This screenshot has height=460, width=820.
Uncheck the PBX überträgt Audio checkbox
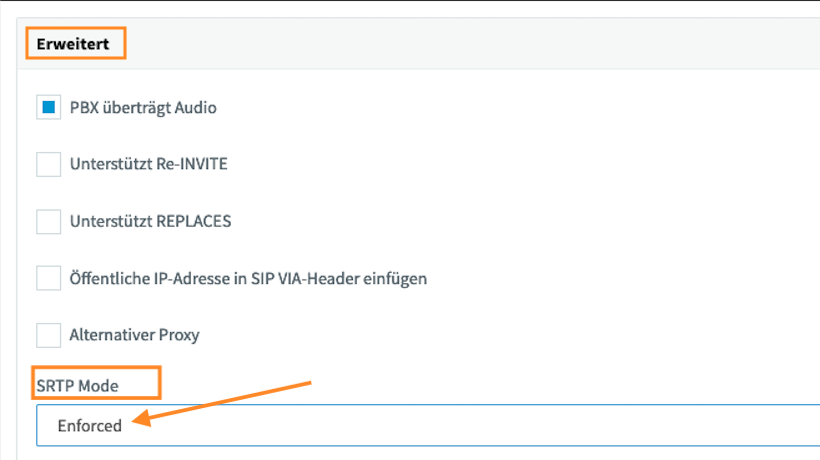(x=49, y=107)
